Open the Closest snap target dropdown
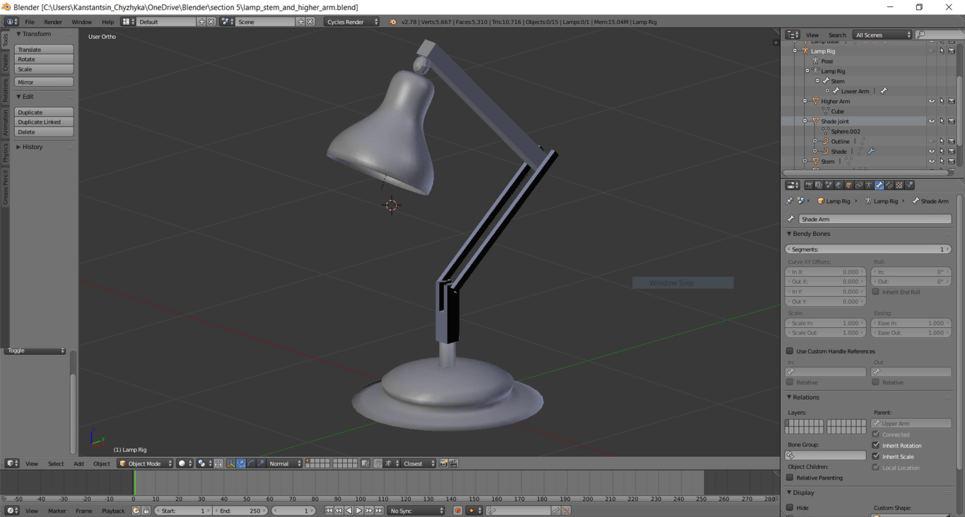 pos(418,463)
